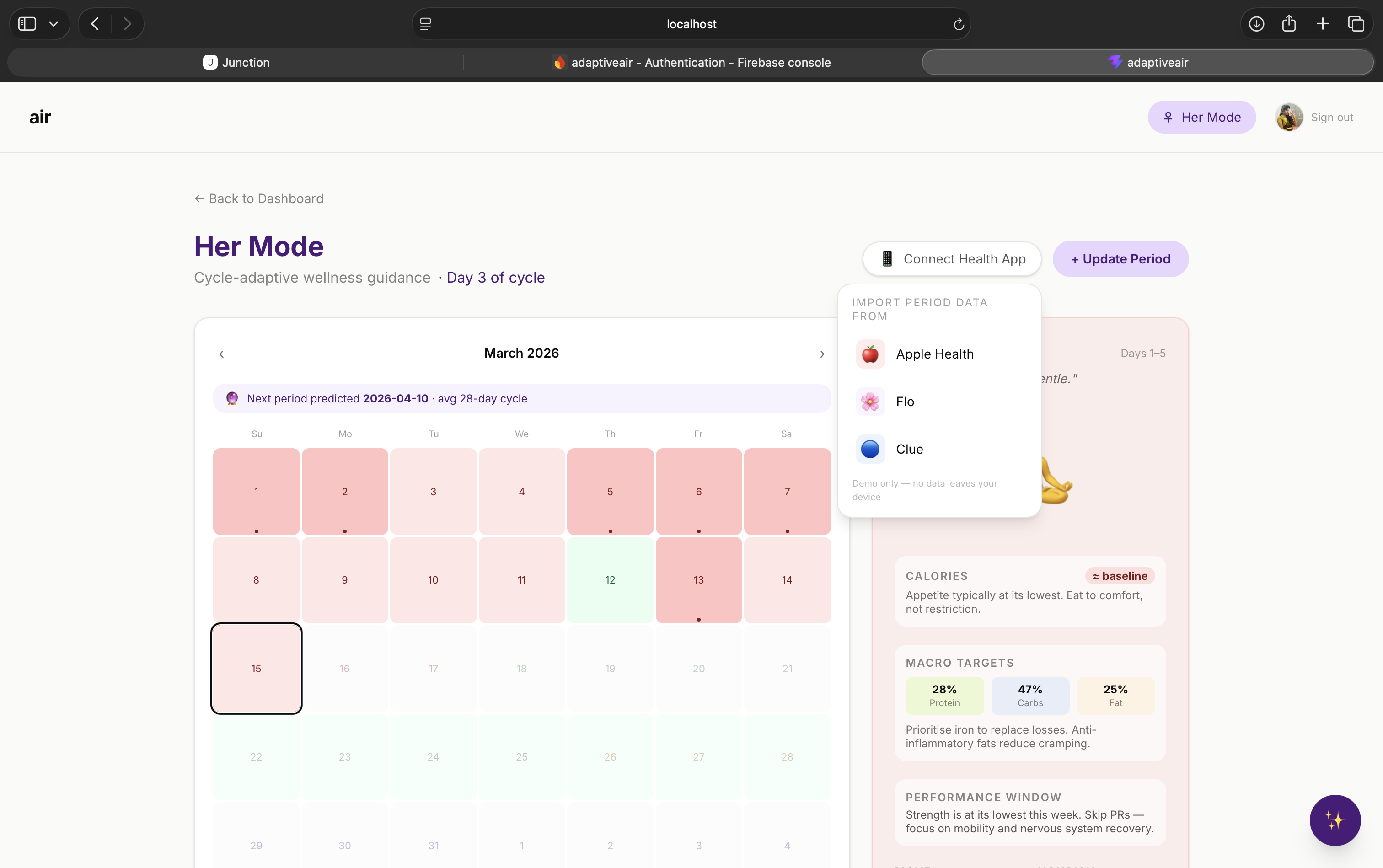1383x868 pixels.
Task: Go to previous month in calendar
Action: pos(222,354)
